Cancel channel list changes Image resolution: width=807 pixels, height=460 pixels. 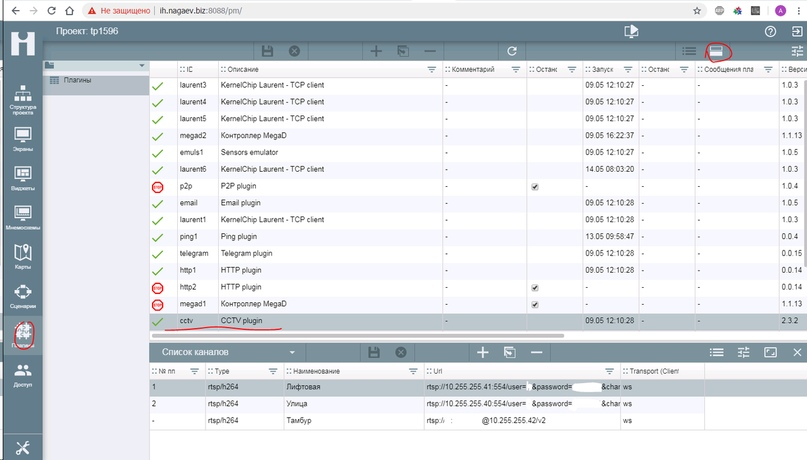401,352
